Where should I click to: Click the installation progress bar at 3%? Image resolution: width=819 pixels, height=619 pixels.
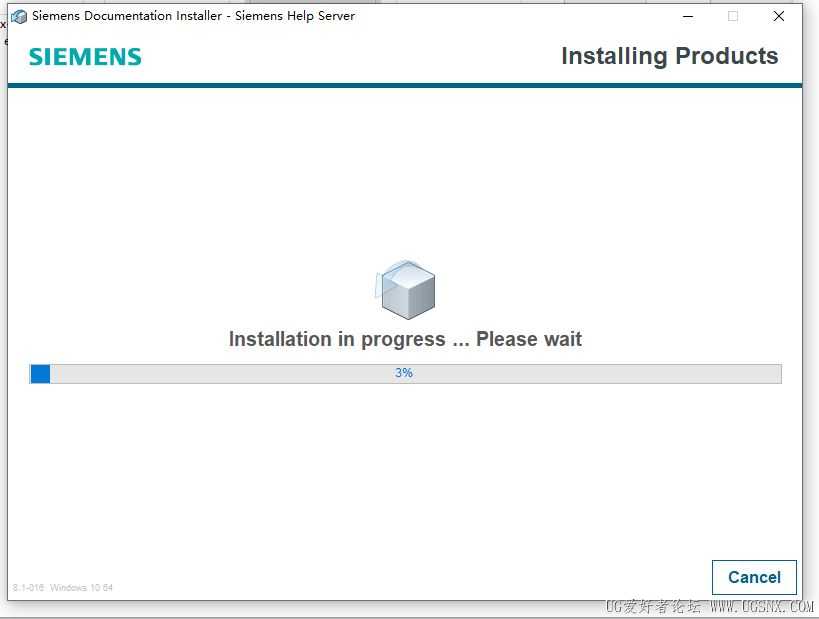405,374
